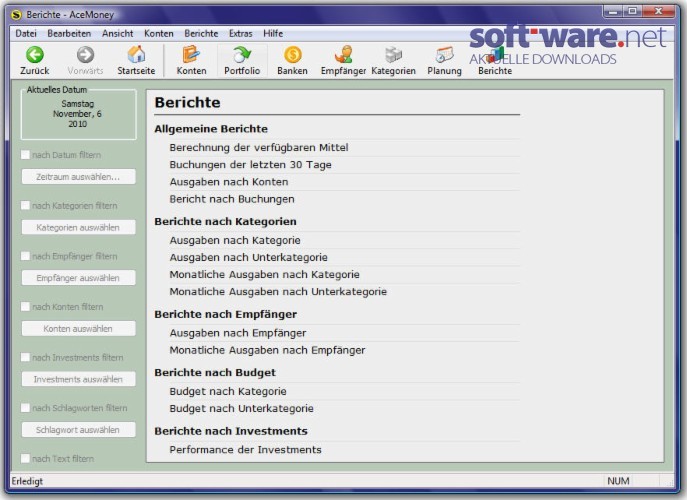
Task: Open Budget nach Unterkategorie report
Action: [x=241, y=408]
